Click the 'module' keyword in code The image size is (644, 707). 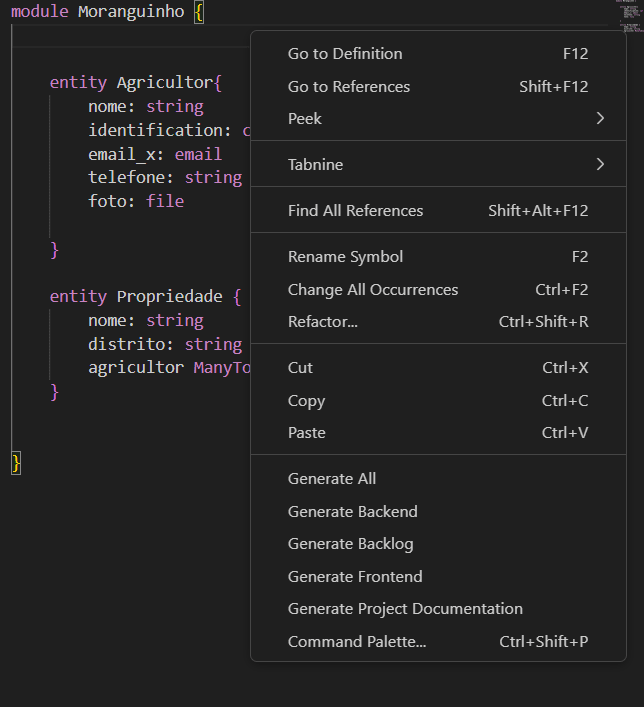coord(40,11)
